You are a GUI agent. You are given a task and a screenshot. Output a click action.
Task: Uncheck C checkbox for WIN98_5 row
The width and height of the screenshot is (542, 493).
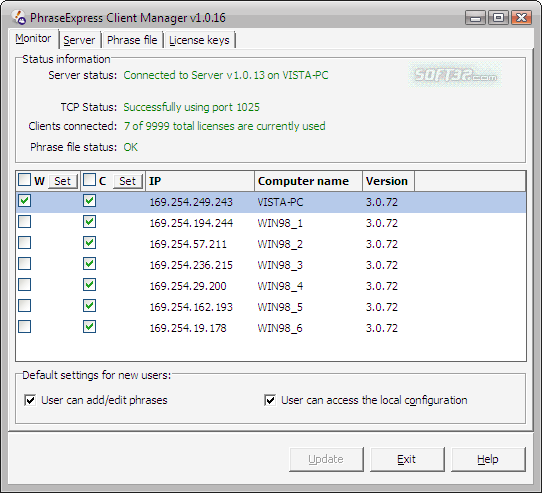[90, 306]
